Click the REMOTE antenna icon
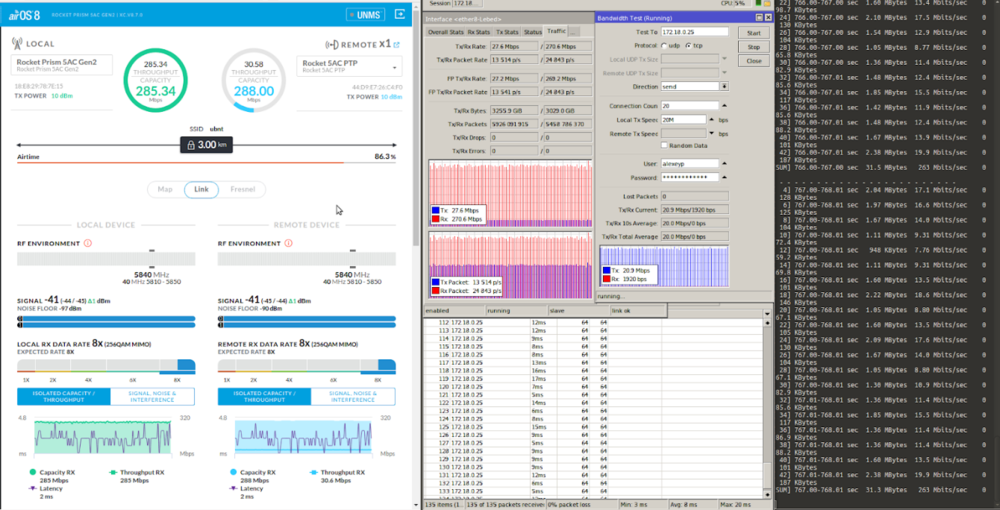 332,45
